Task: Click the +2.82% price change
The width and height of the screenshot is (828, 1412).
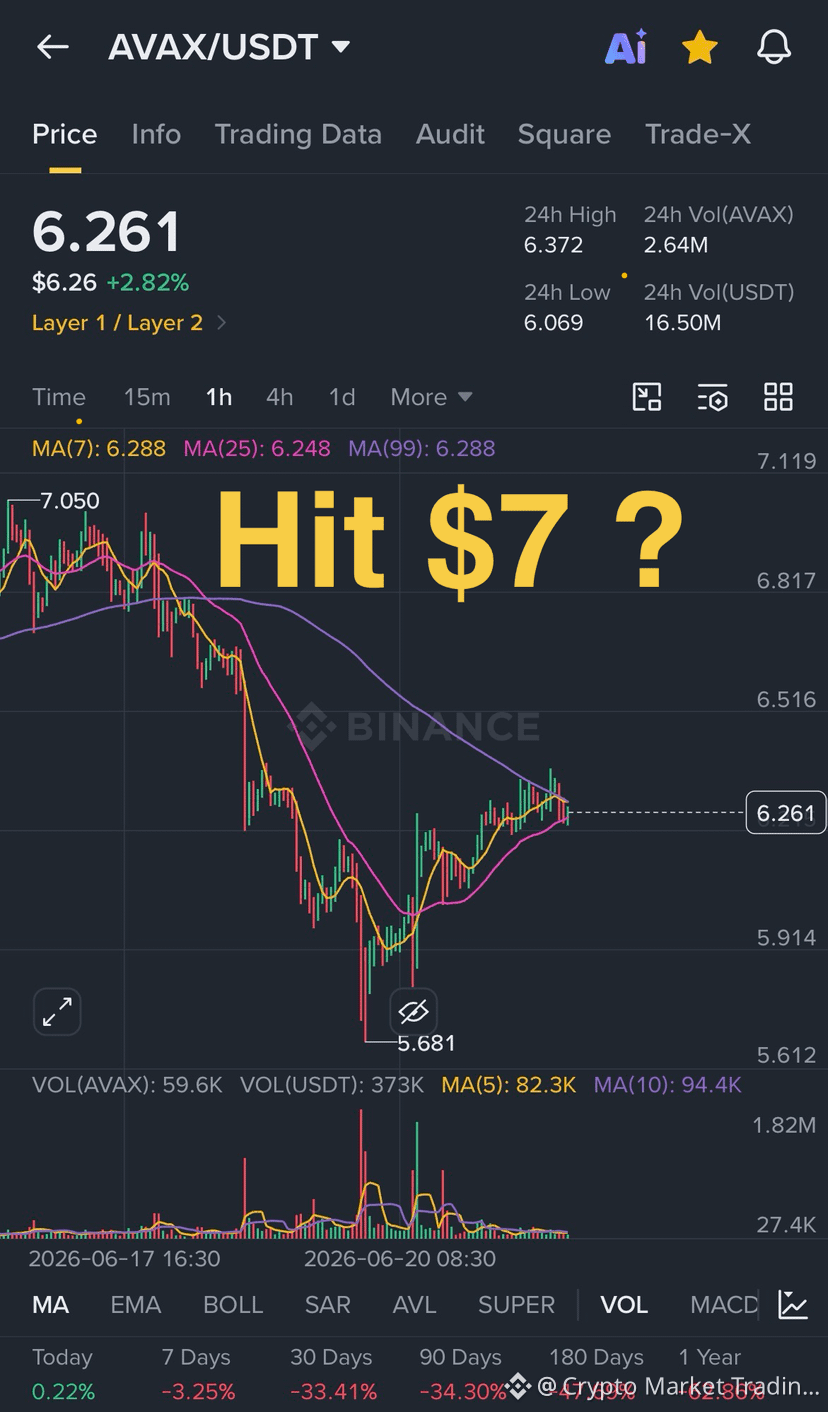Action: click(148, 283)
